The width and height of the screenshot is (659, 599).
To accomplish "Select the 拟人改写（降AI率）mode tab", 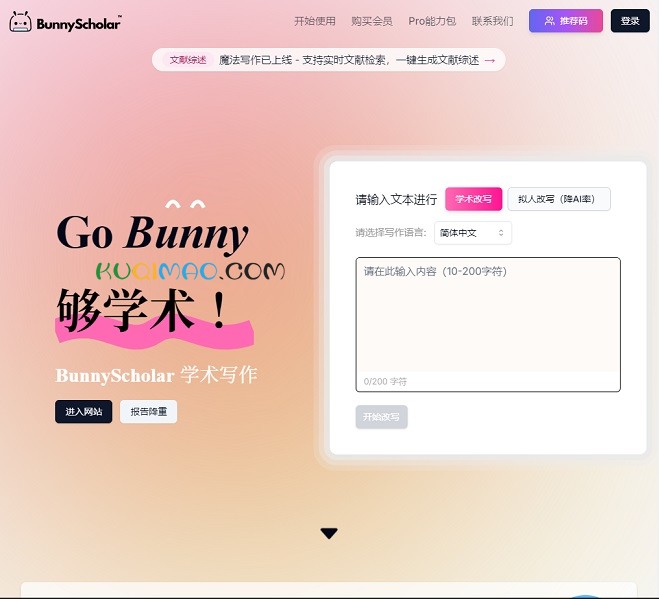I will coord(559,199).
